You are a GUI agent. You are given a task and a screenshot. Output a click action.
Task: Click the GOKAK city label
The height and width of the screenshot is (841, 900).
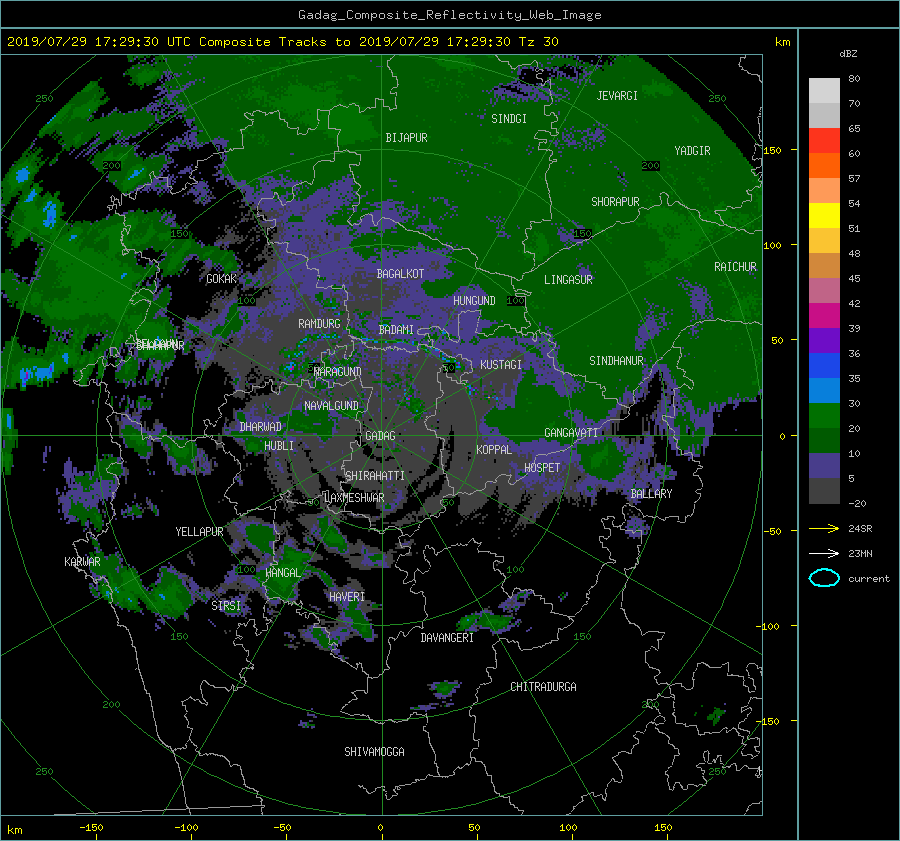[x=222, y=279]
